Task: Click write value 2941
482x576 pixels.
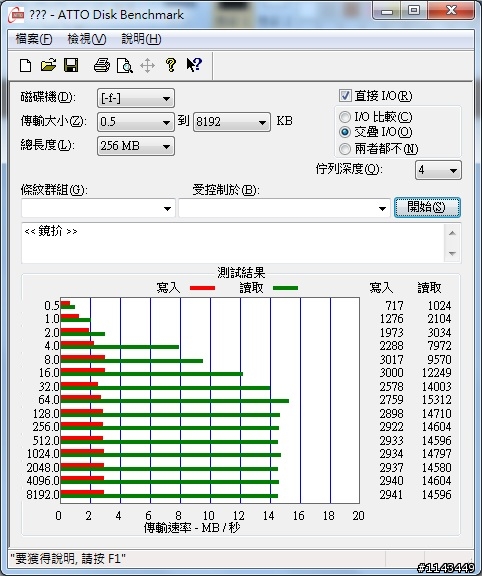Action: point(391,494)
